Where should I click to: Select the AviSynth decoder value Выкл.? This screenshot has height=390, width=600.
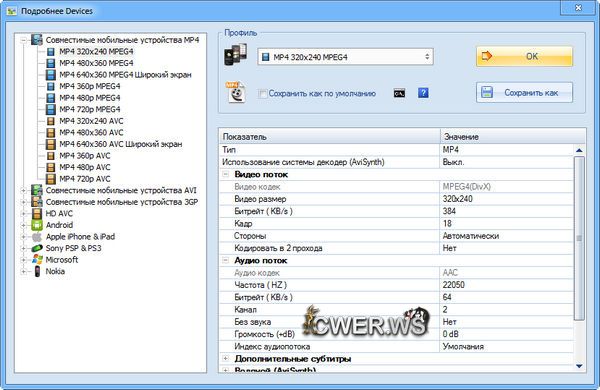[507, 162]
